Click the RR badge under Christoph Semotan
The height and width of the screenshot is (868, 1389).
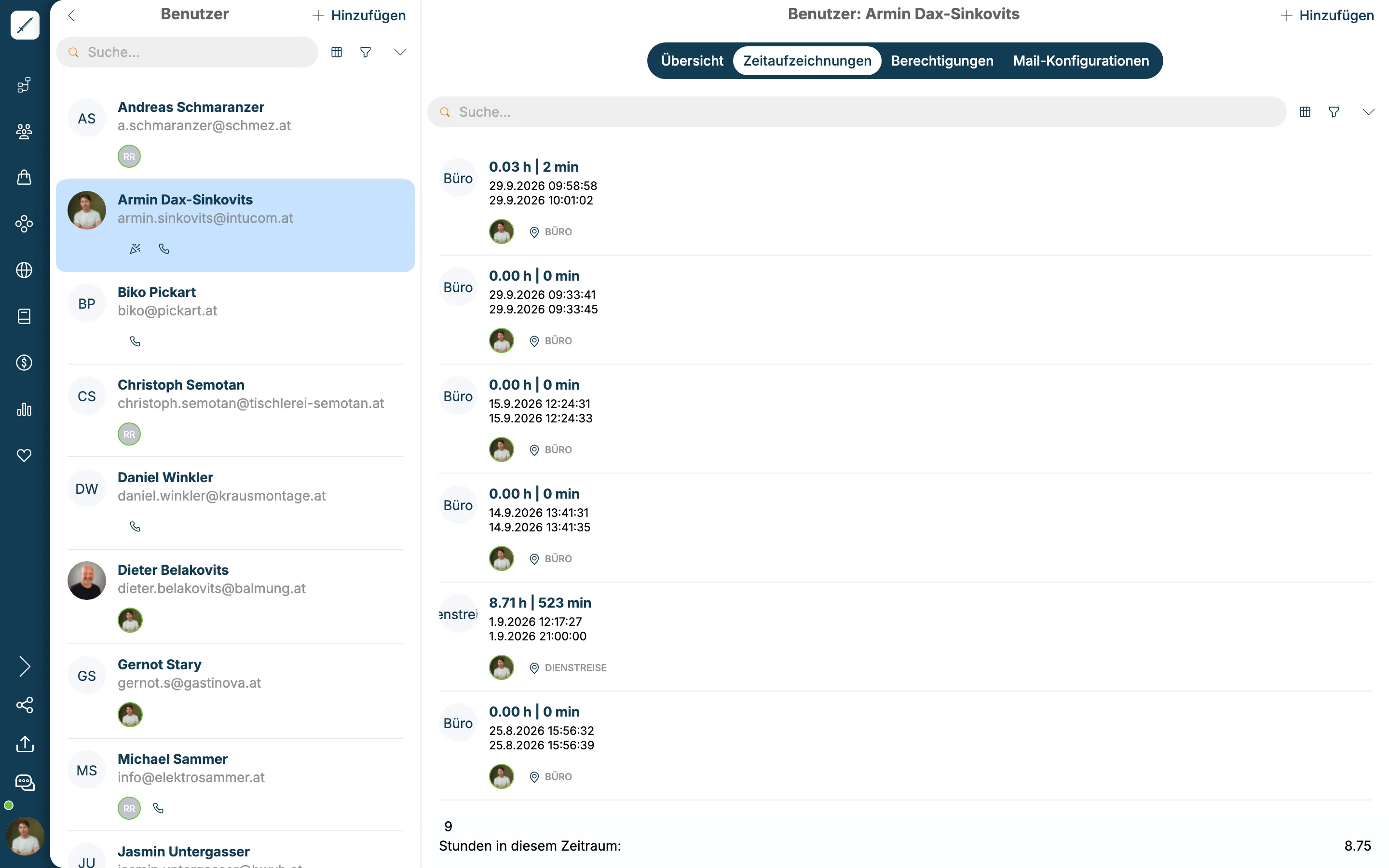click(x=129, y=434)
